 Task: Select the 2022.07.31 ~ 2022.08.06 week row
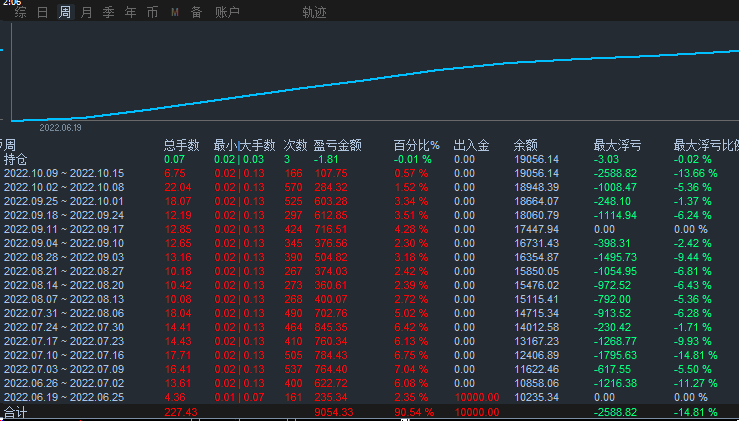370,313
